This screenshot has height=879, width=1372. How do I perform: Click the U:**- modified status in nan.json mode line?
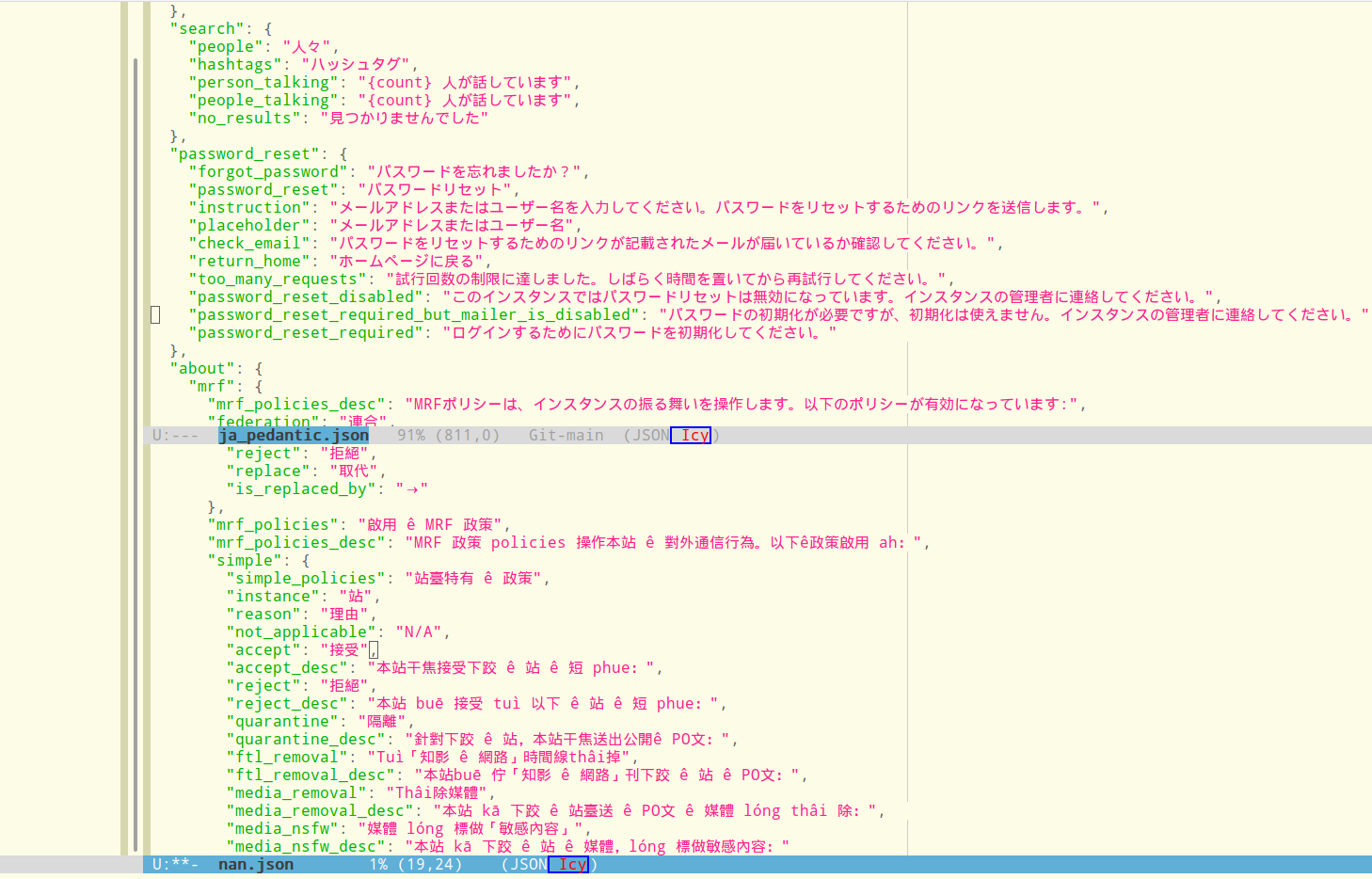click(x=175, y=864)
